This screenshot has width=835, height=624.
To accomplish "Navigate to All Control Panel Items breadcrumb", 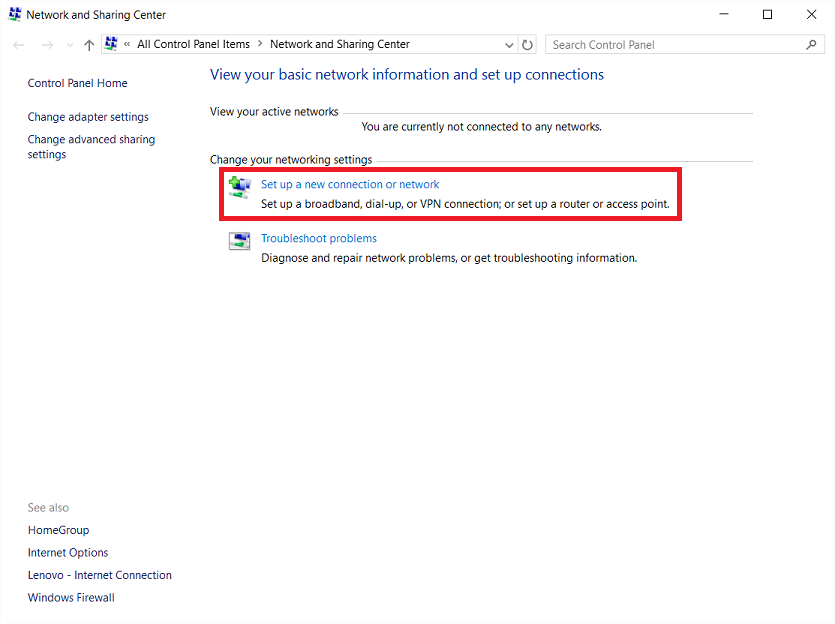I will click(193, 44).
